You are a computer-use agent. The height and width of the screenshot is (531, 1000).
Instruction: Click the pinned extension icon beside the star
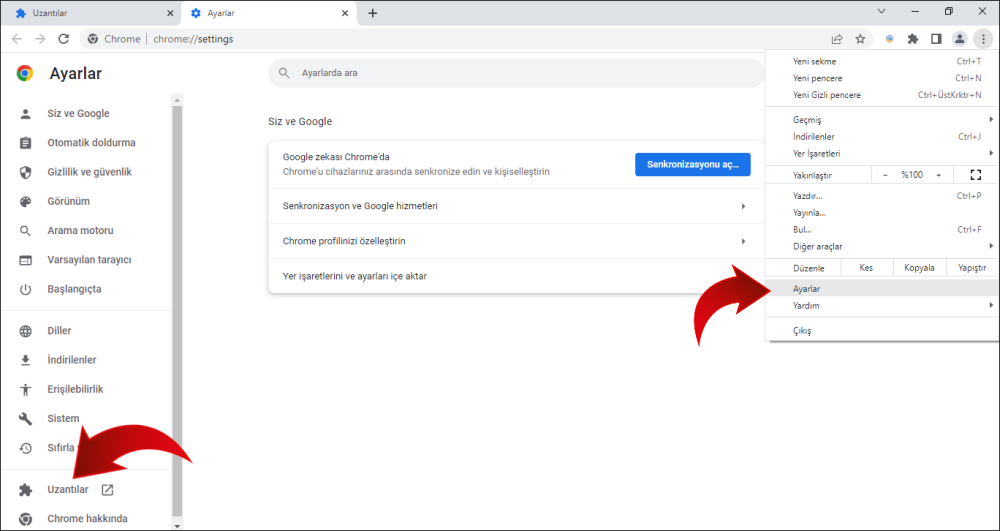(x=890, y=39)
